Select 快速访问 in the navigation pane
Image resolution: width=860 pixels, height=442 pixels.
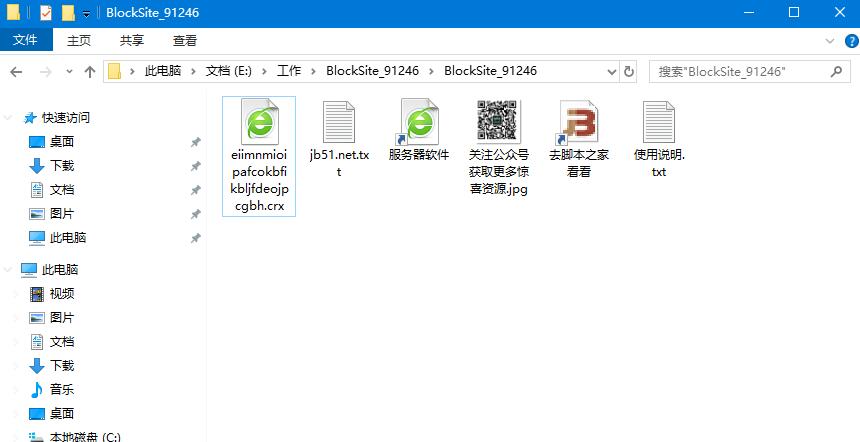pos(65,117)
